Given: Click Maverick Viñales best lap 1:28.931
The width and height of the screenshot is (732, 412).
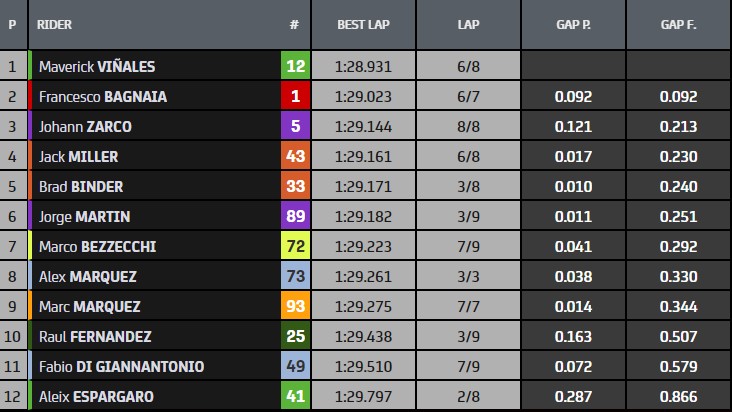Looking at the screenshot, I should click(x=363, y=67).
